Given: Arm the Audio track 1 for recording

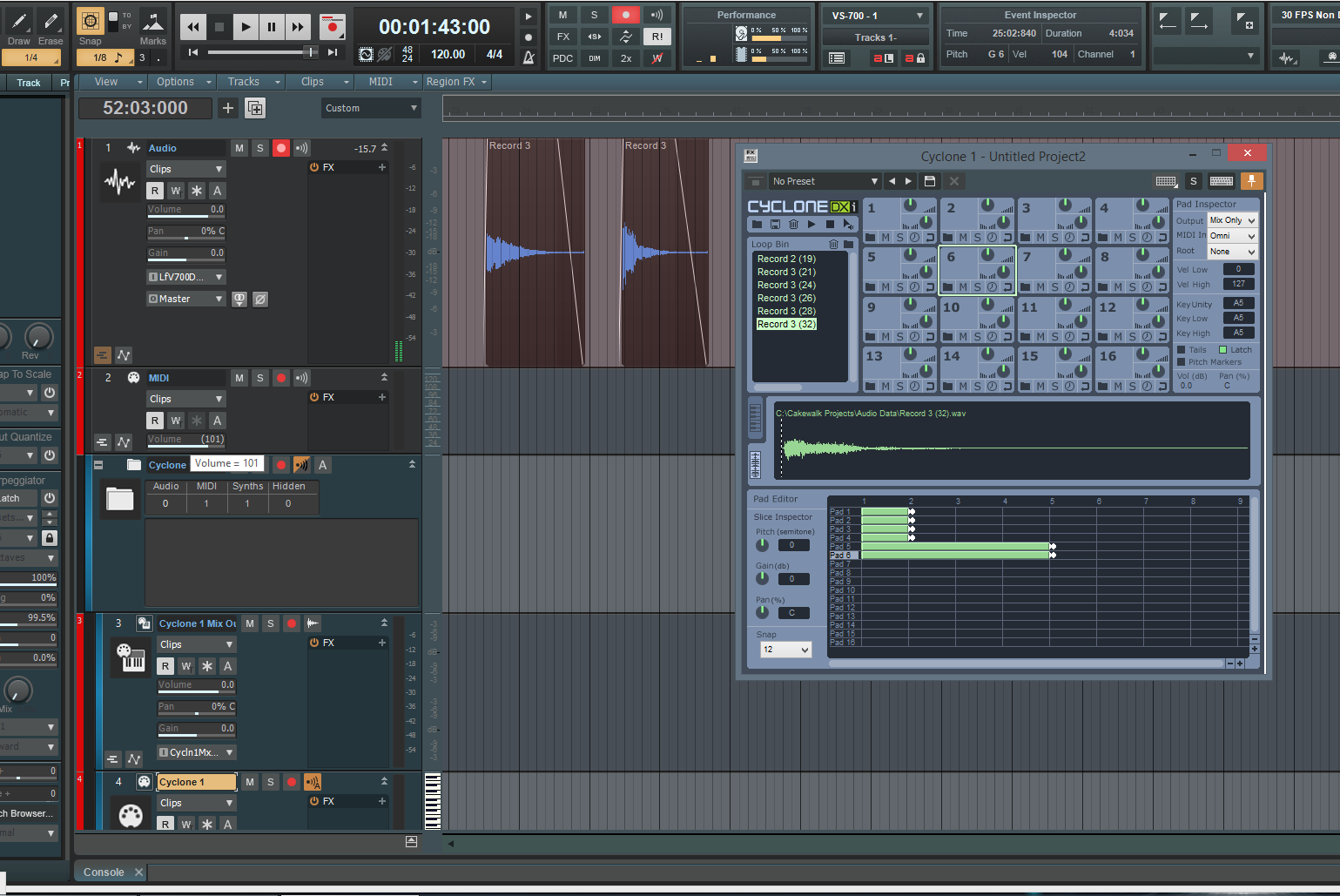Looking at the screenshot, I should [280, 148].
